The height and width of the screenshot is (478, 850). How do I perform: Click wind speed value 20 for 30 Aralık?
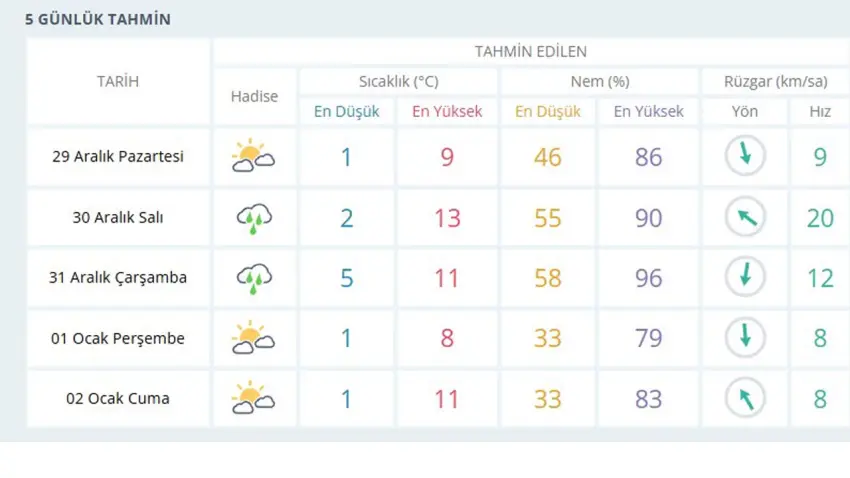click(820, 218)
